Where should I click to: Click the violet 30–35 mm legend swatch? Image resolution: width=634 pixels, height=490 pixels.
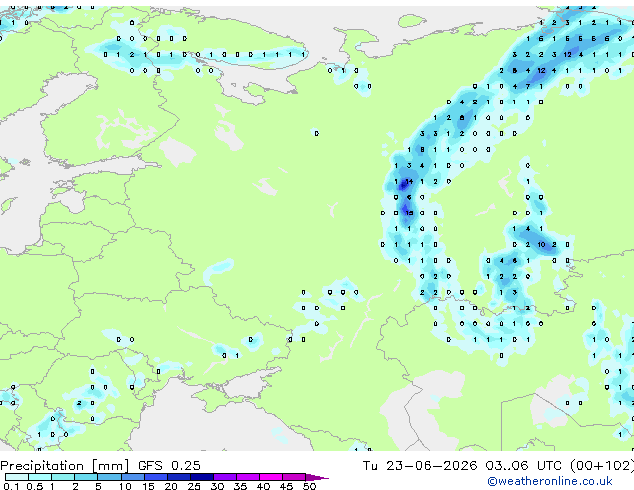225,477
